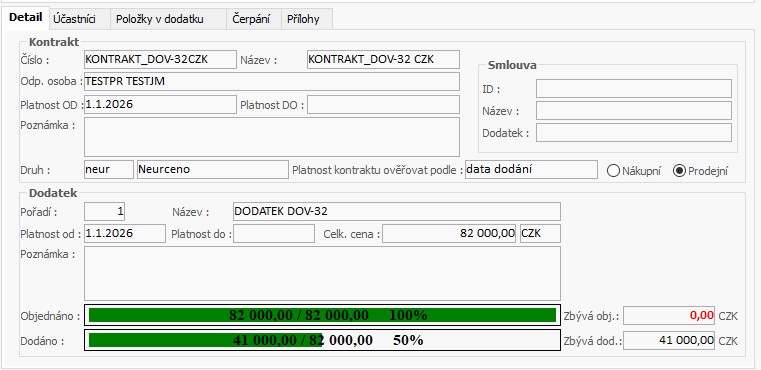
Task: Click the Dodatek Poznámka text area
Action: click(x=322, y=273)
